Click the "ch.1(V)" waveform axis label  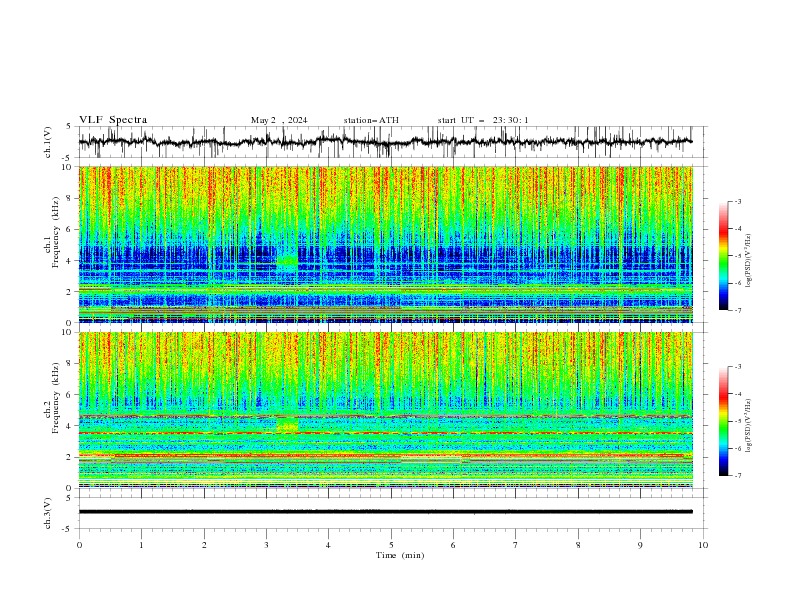tap(48, 142)
